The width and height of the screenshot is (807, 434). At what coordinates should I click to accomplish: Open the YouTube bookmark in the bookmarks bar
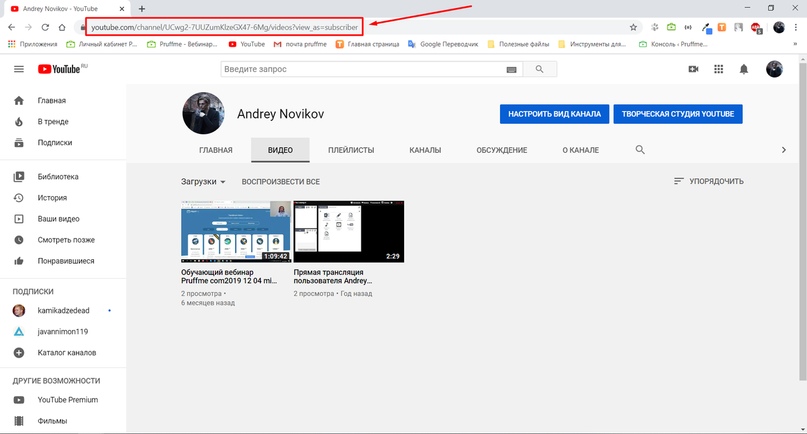247,44
